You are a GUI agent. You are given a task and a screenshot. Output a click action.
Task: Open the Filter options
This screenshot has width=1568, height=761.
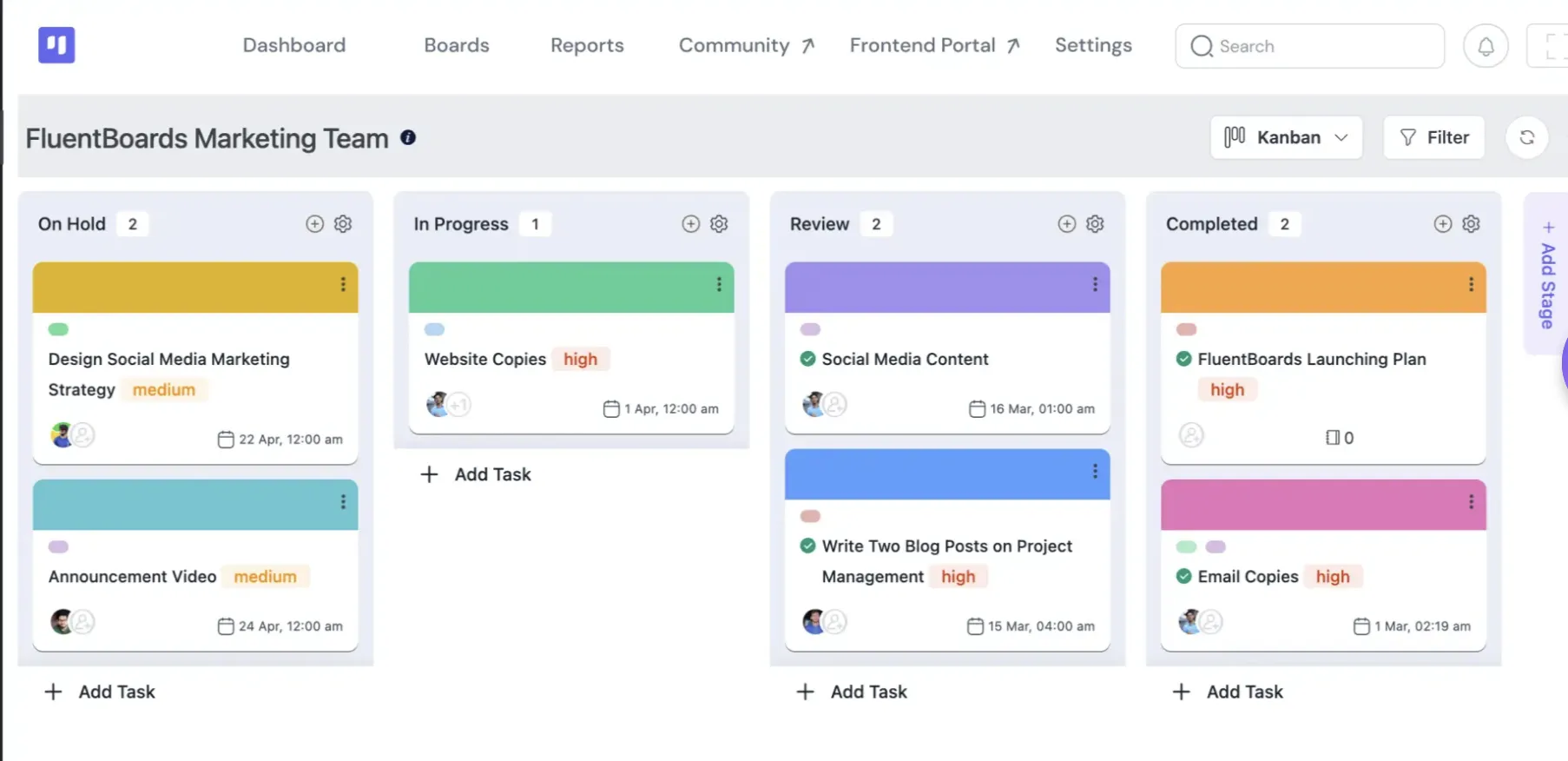(1433, 137)
